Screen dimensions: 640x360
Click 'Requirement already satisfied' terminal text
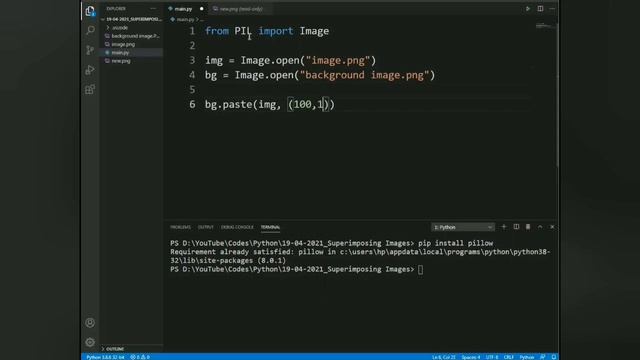pos(230,252)
